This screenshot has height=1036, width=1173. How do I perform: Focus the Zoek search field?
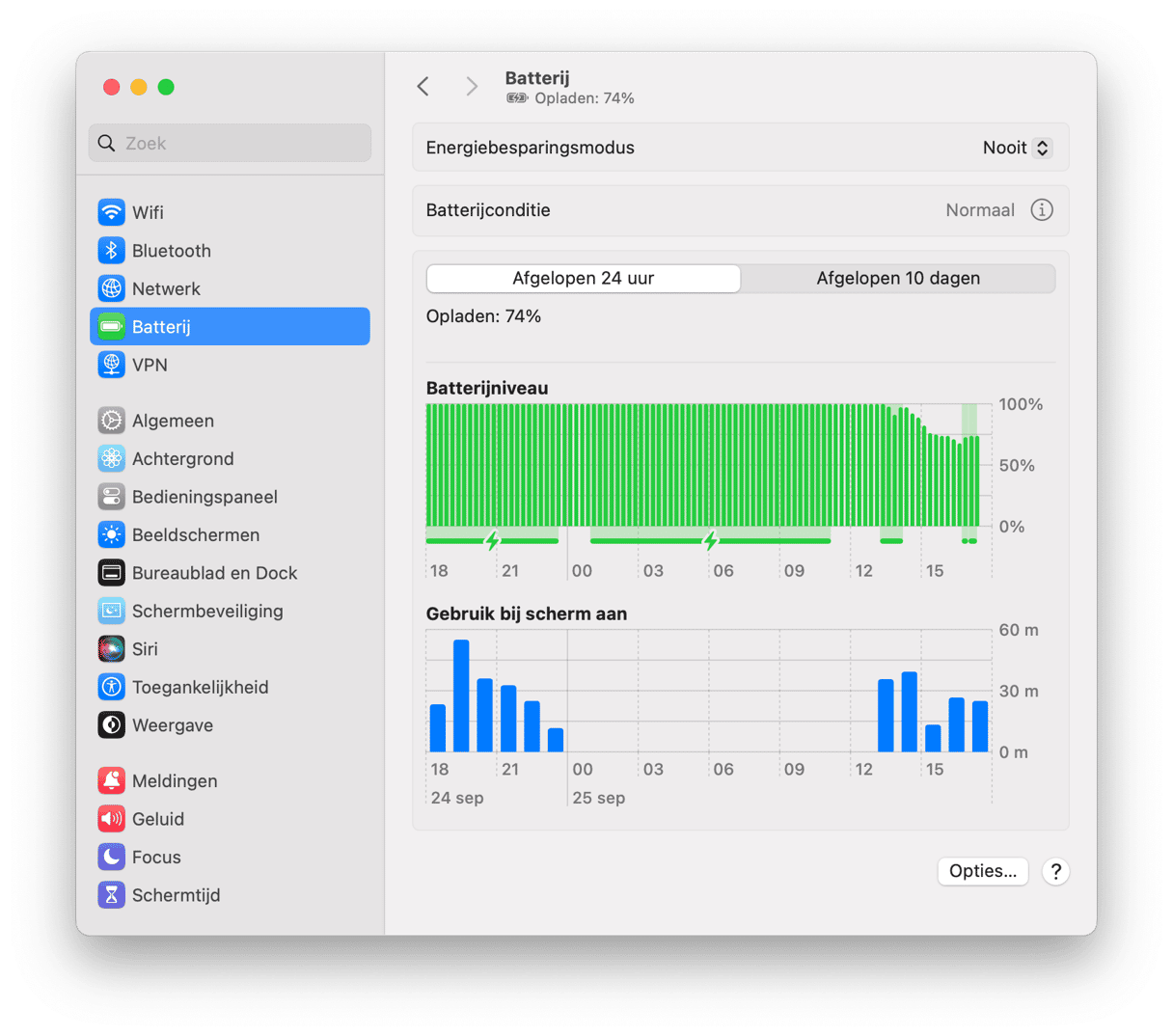click(231, 143)
